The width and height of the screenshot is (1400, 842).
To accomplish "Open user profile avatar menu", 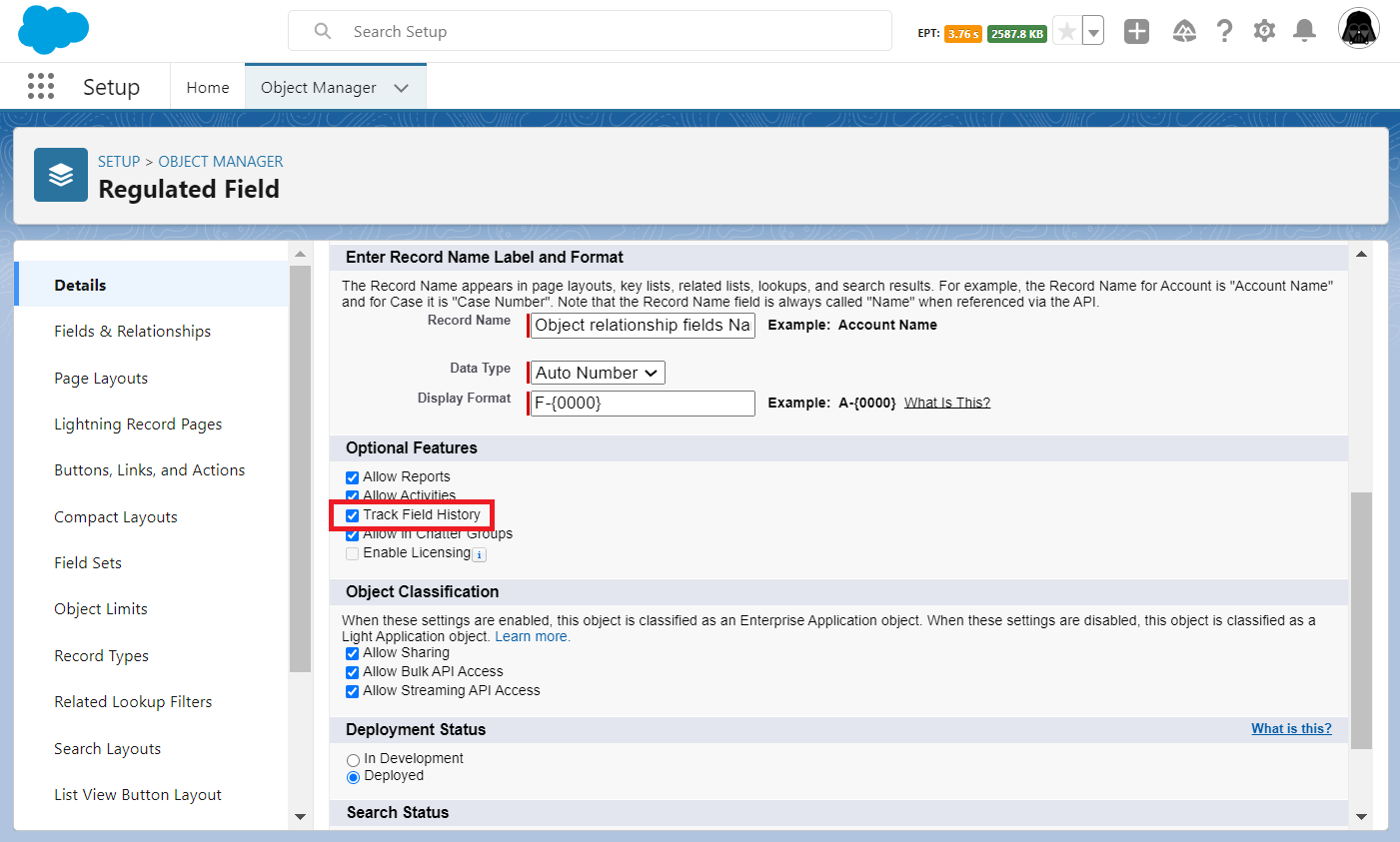I will pyautogui.click(x=1358, y=29).
